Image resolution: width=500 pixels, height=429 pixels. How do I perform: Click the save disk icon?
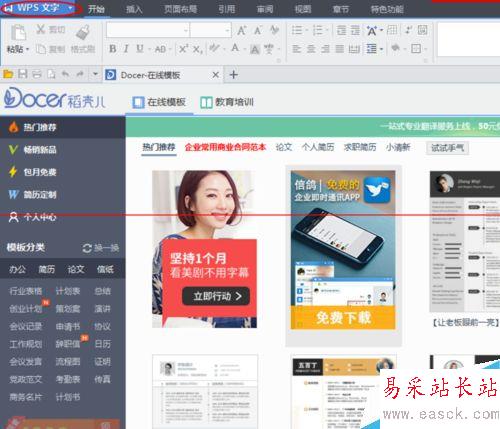click(x=23, y=74)
